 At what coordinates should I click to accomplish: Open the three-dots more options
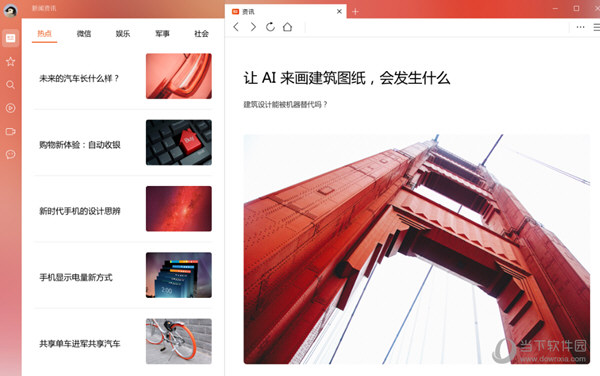click(580, 27)
